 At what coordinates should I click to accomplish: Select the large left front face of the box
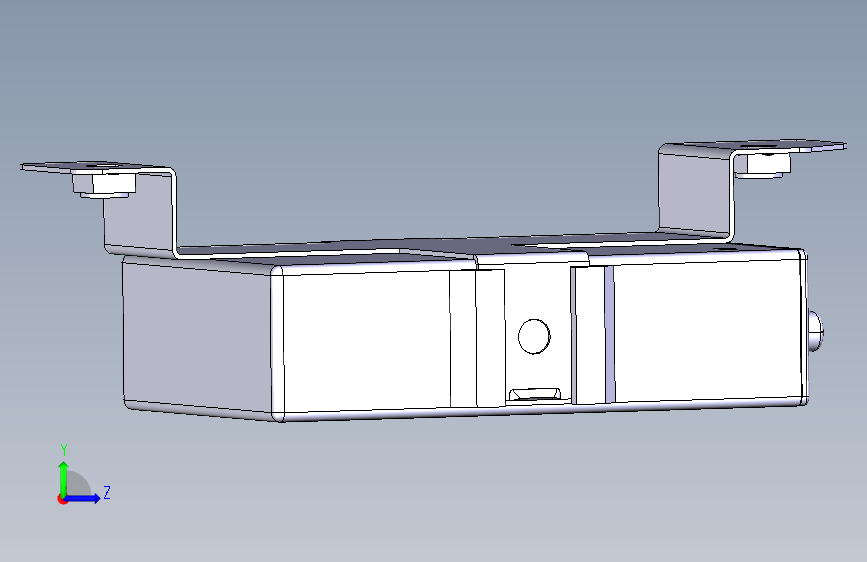[366, 340]
